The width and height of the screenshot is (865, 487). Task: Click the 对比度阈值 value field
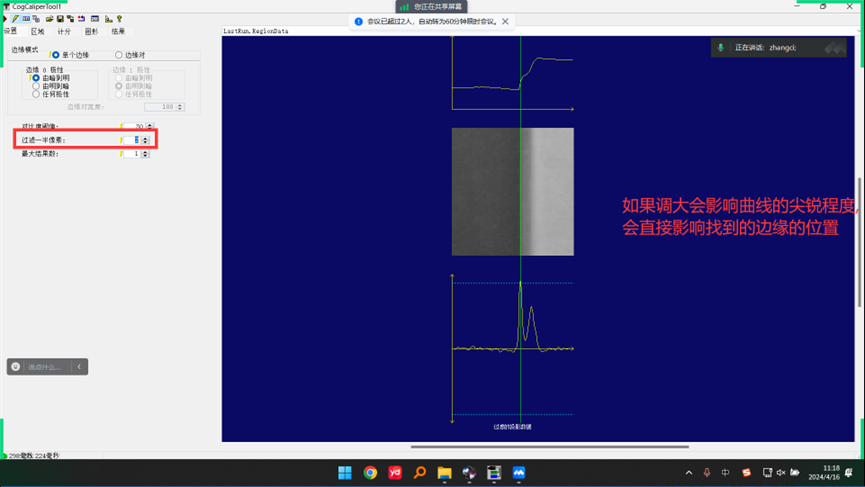(134, 126)
